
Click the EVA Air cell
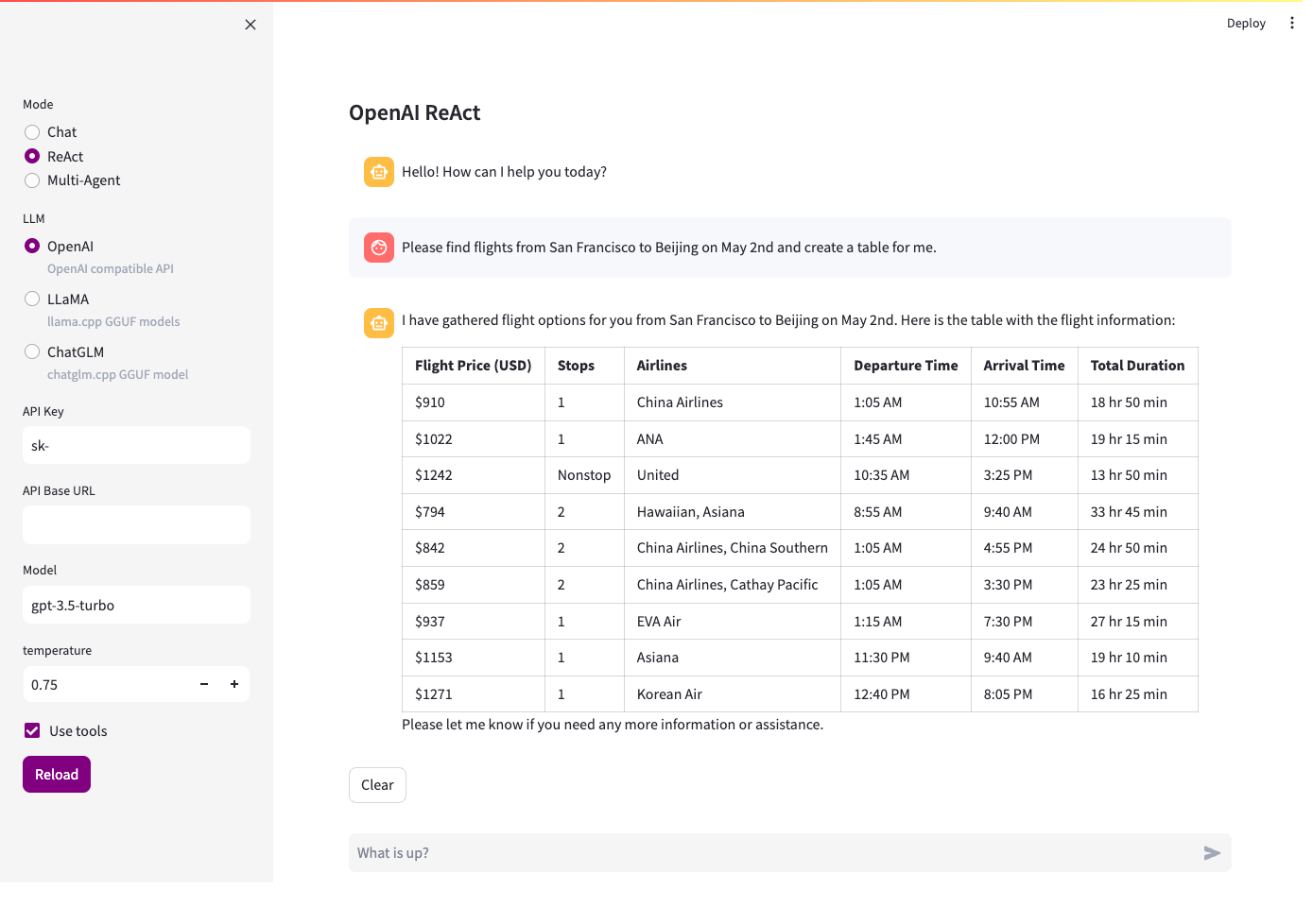click(733, 622)
